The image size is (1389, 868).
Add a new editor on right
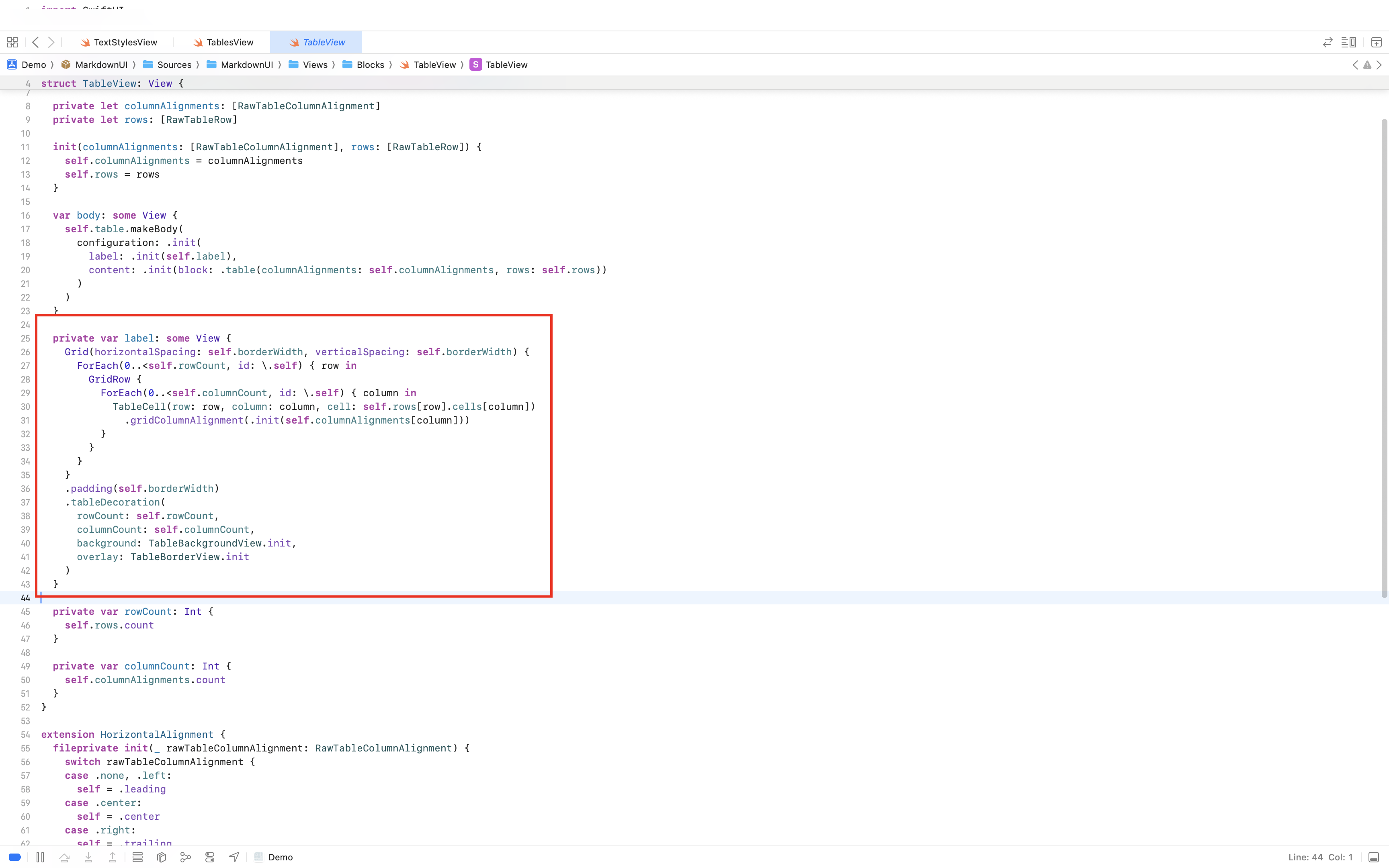[x=1377, y=43]
